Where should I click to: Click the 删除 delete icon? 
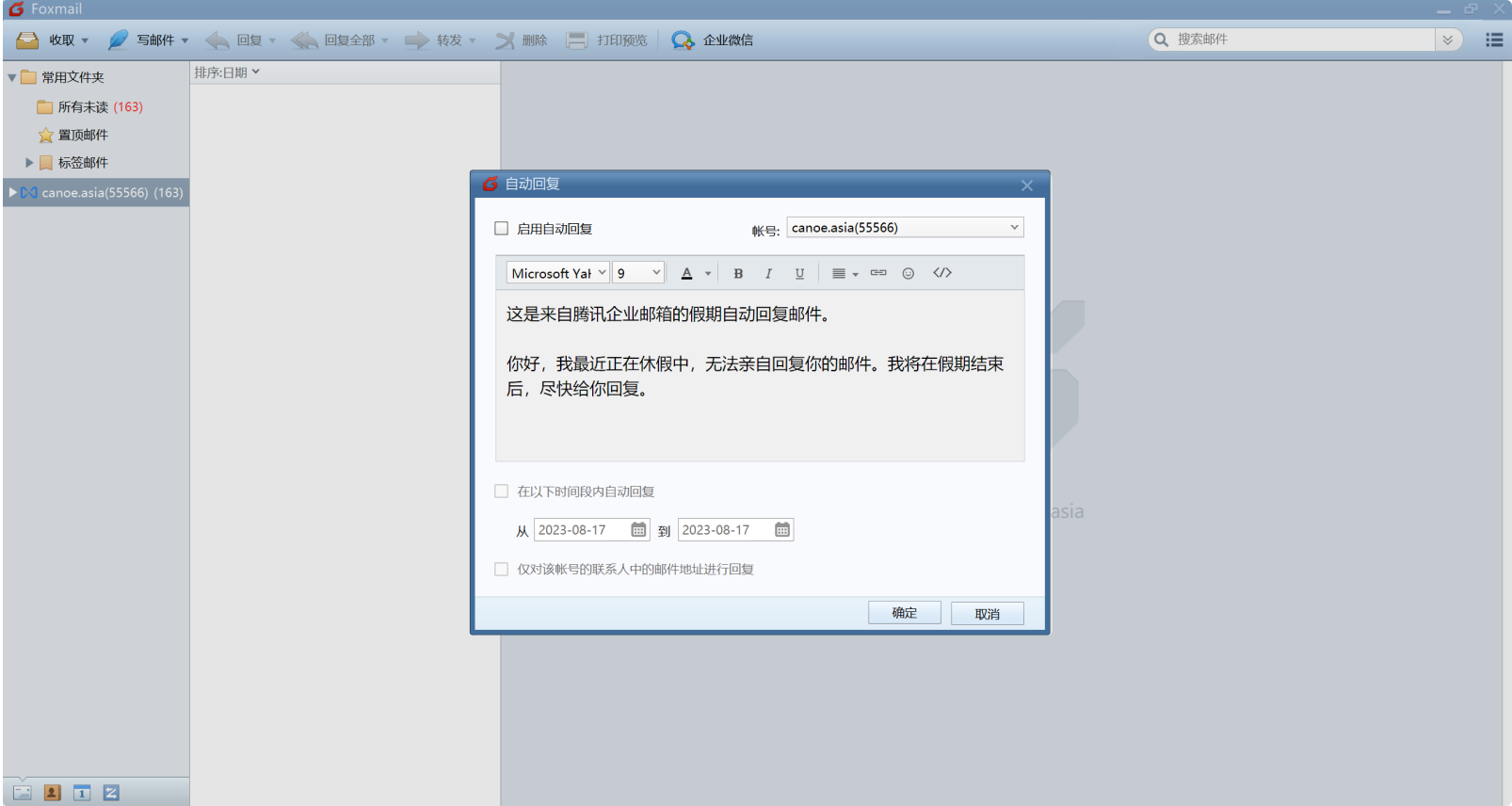(x=506, y=40)
